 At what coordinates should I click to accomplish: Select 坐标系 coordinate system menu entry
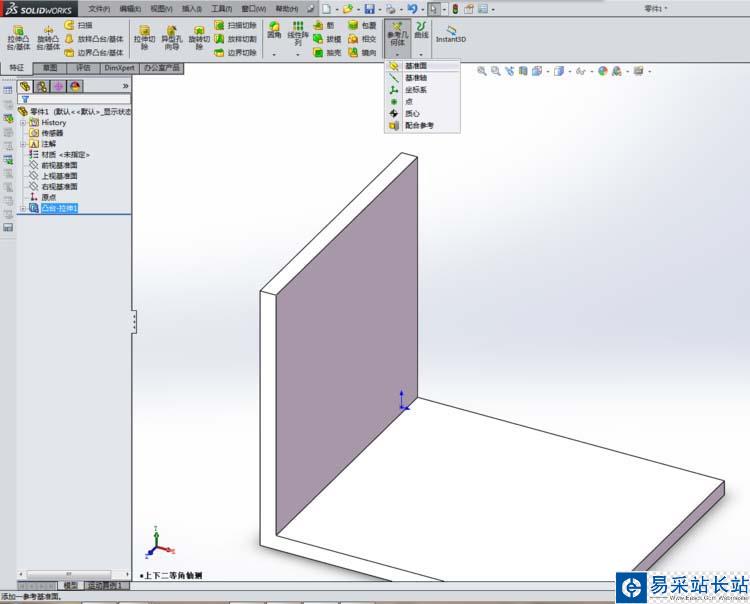(422, 89)
